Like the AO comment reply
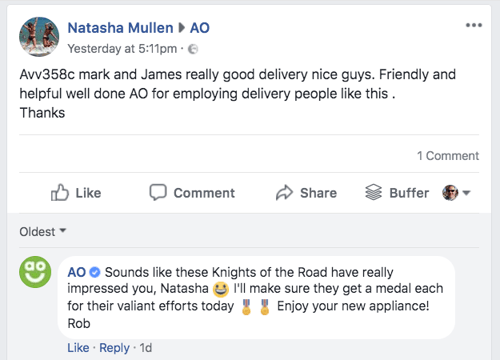Viewport: 500px width, 360px height. [78, 348]
